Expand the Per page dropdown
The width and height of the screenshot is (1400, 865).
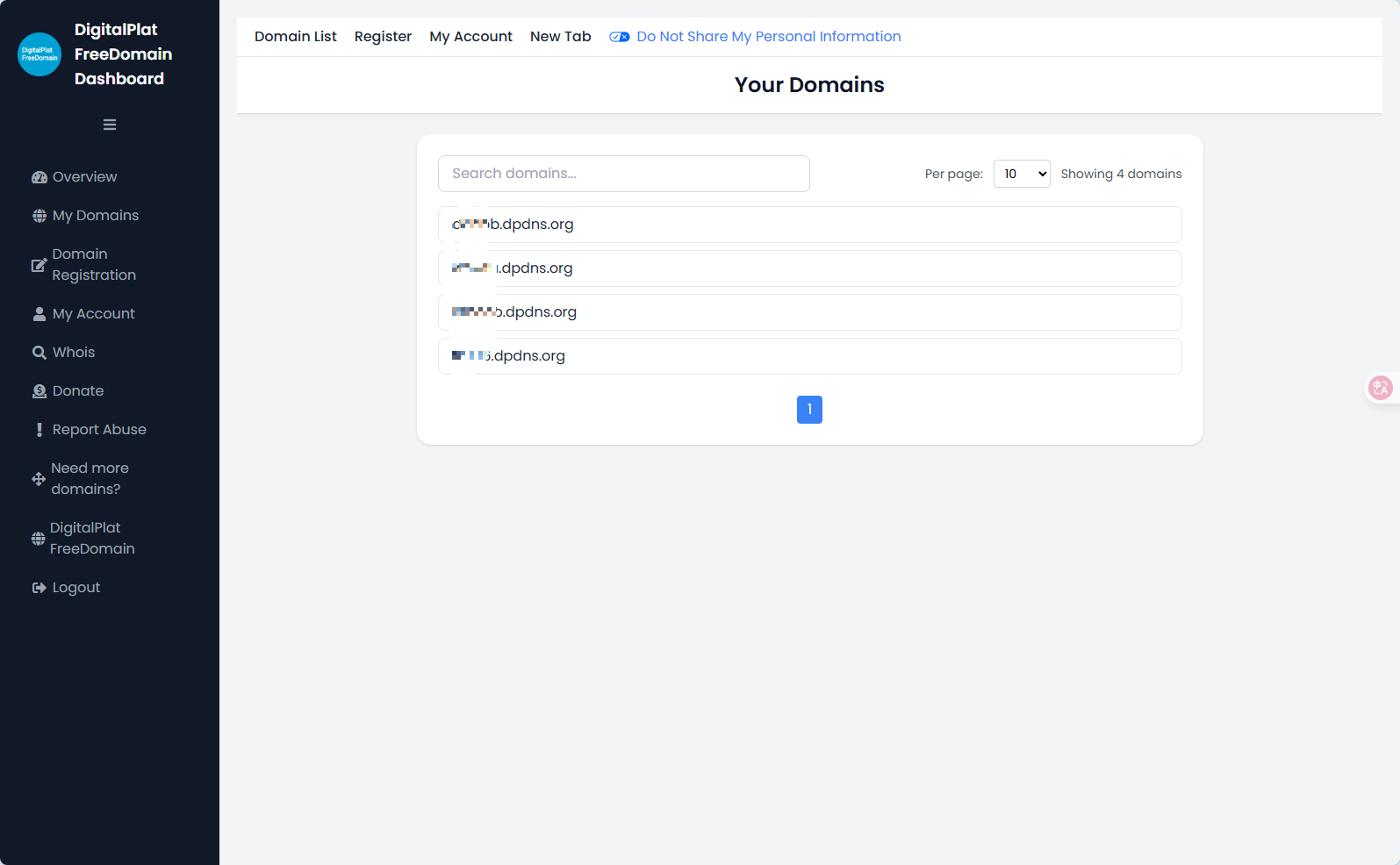pos(1022,174)
